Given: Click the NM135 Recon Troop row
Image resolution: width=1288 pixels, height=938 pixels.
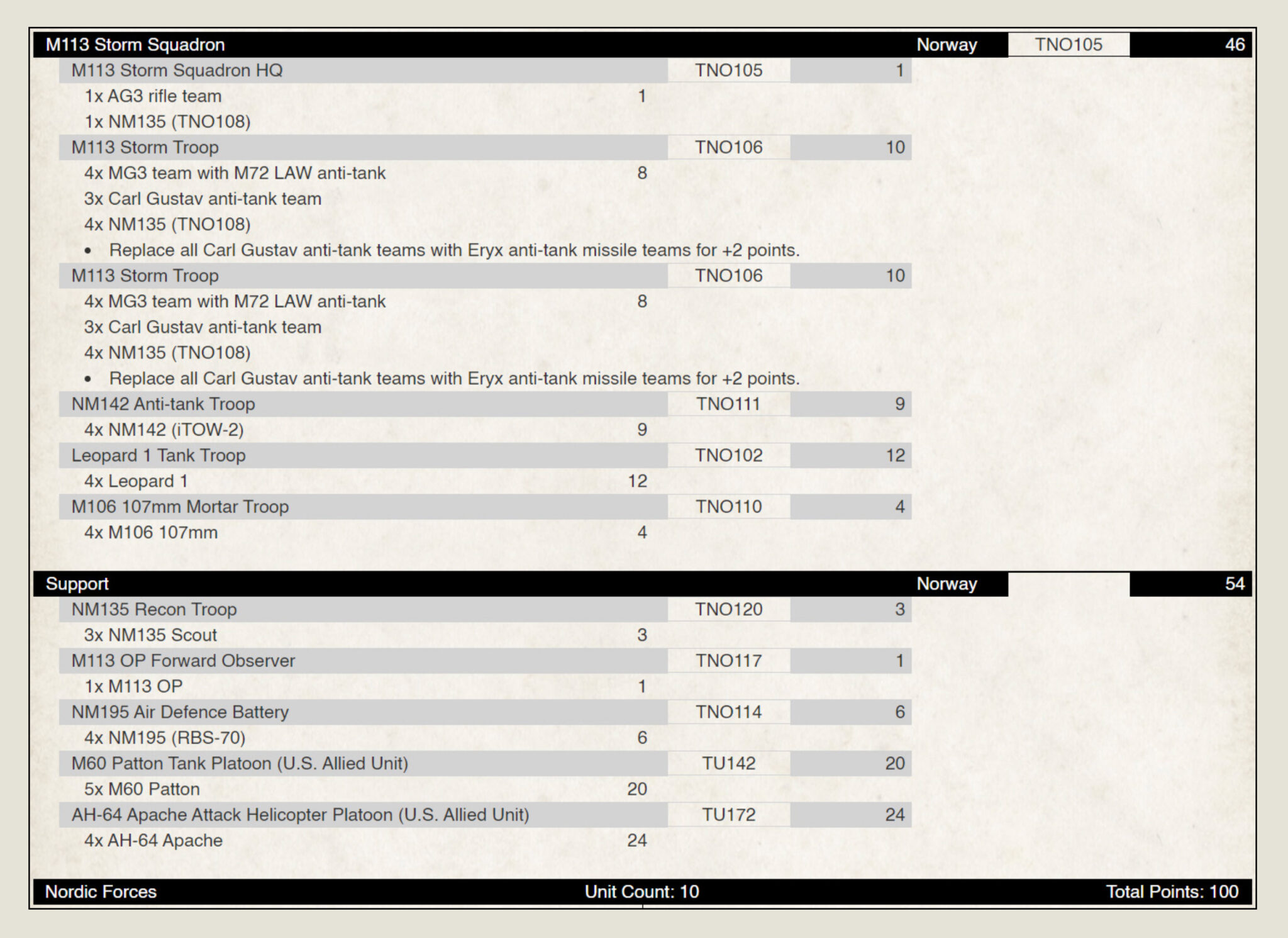Looking at the screenshot, I should [x=154, y=609].
